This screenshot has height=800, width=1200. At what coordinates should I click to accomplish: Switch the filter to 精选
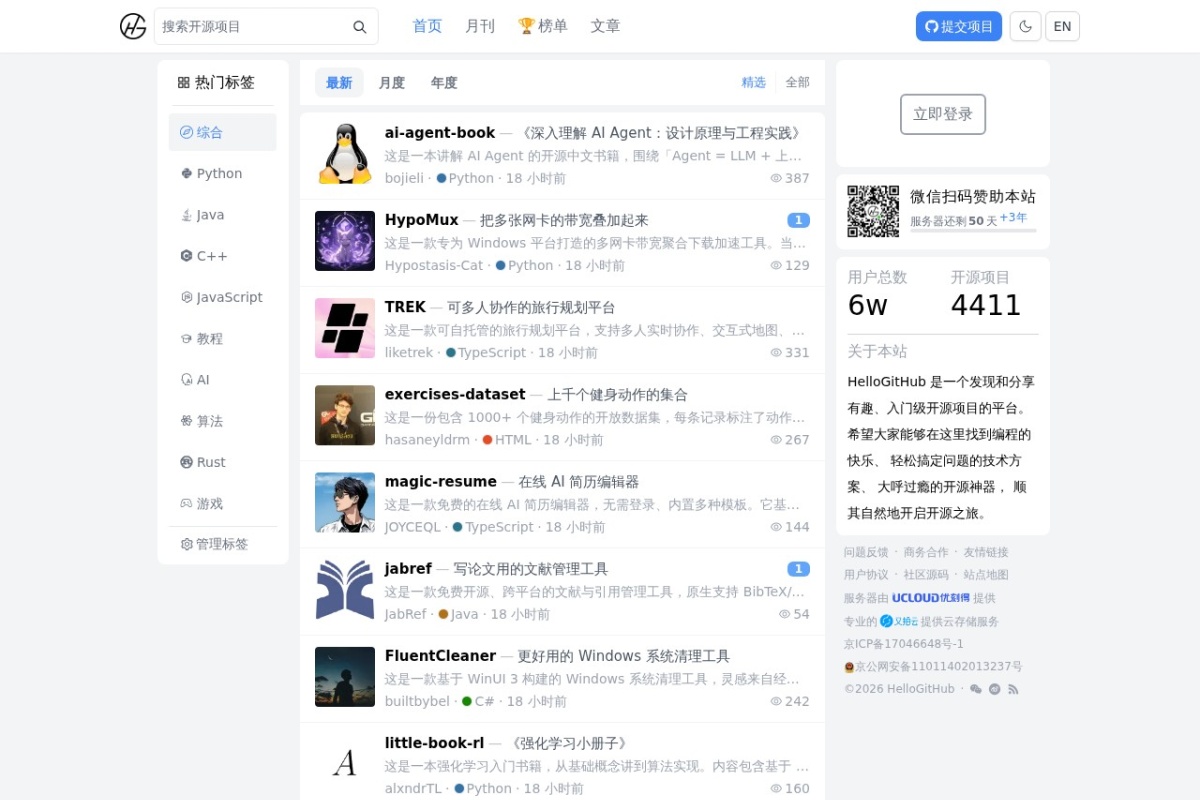(x=753, y=82)
